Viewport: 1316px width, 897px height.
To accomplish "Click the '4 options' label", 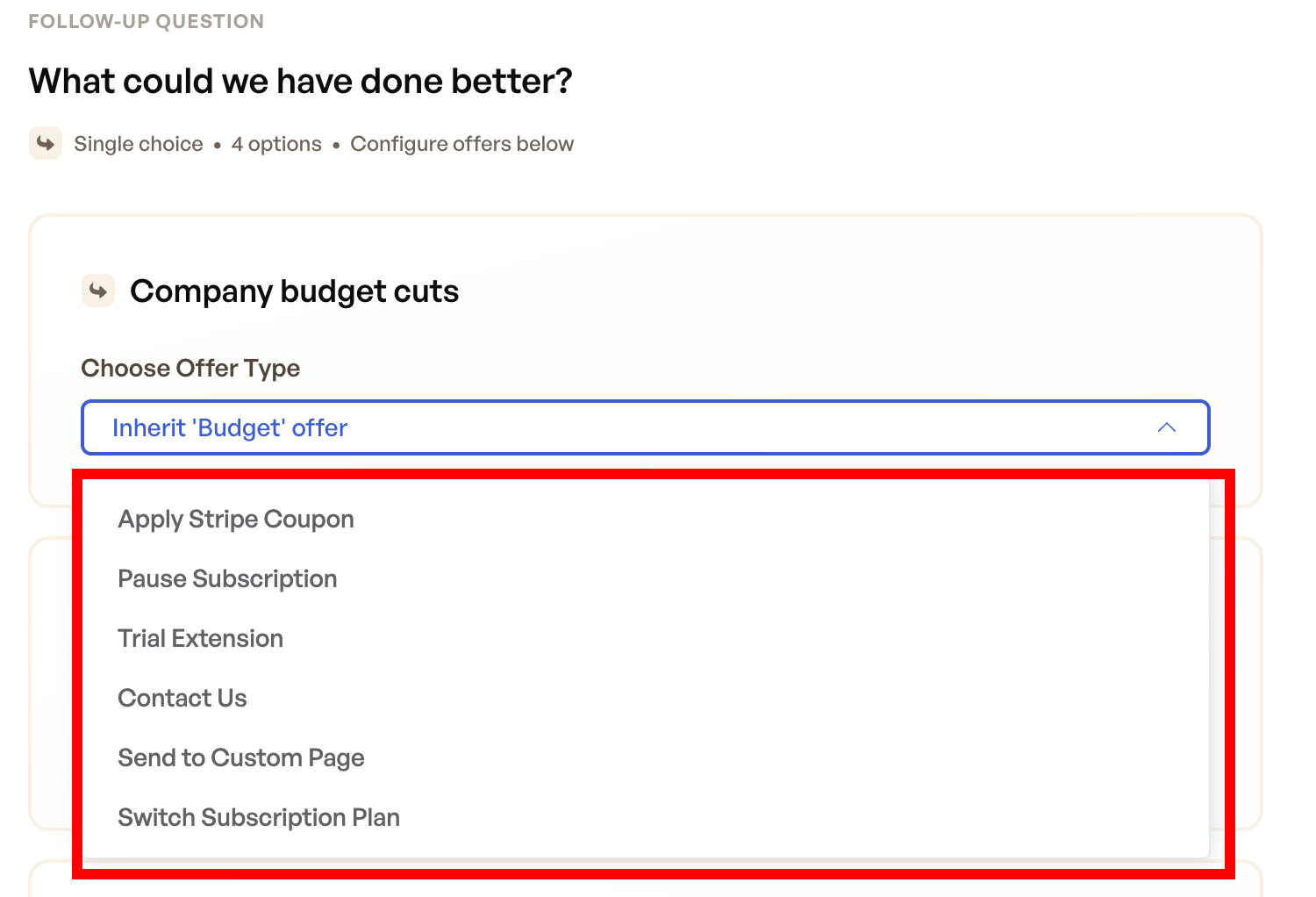I will pyautogui.click(x=275, y=143).
